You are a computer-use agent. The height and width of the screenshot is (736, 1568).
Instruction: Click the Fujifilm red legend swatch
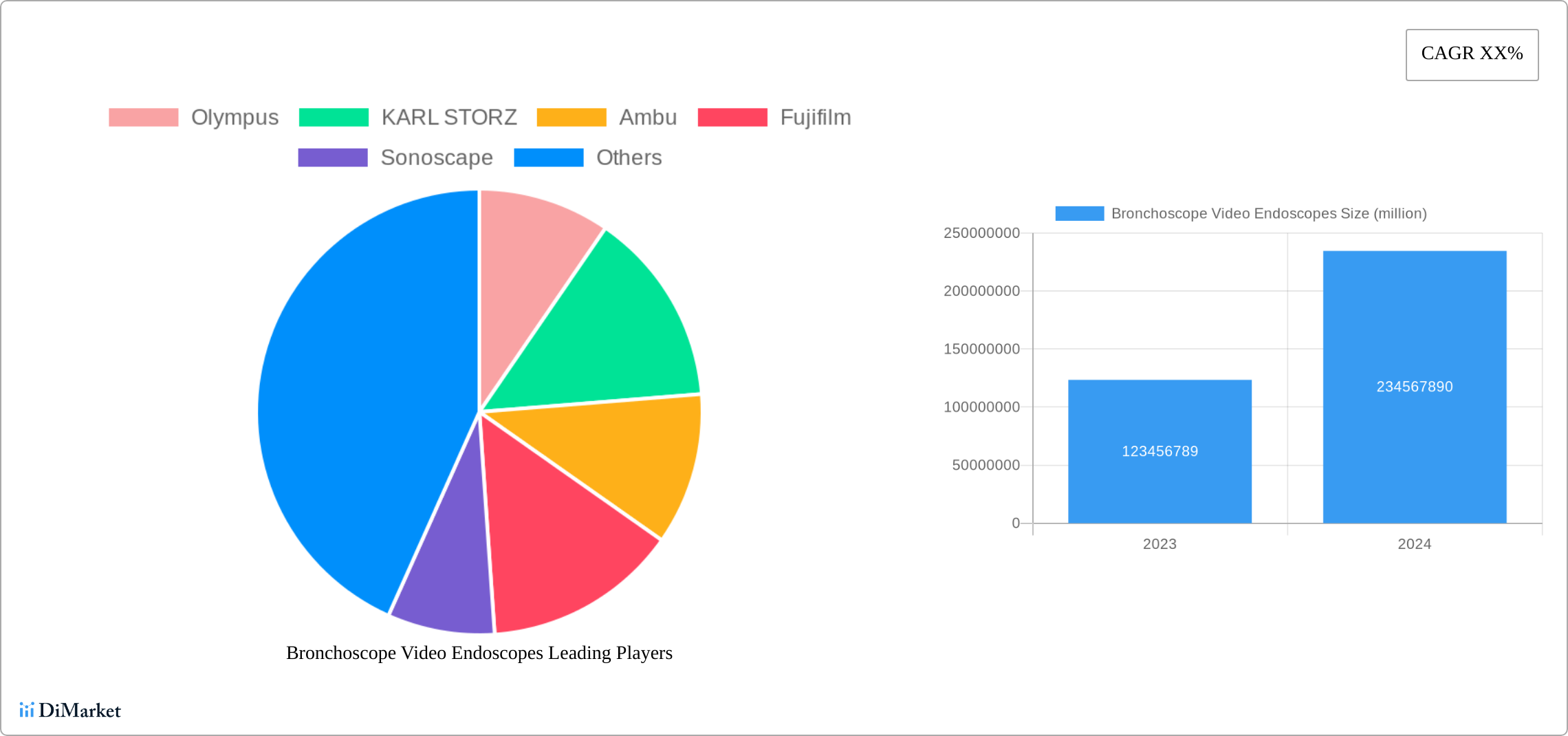click(732, 118)
